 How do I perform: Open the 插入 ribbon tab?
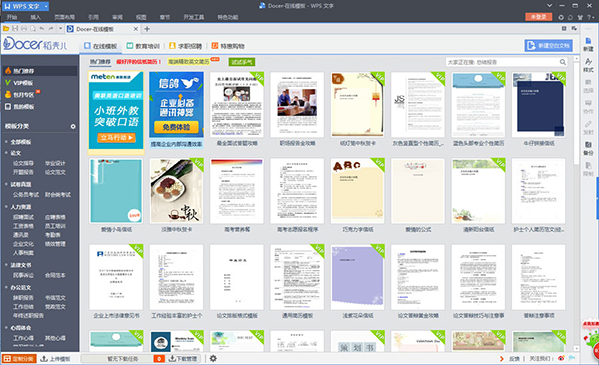pos(36,17)
